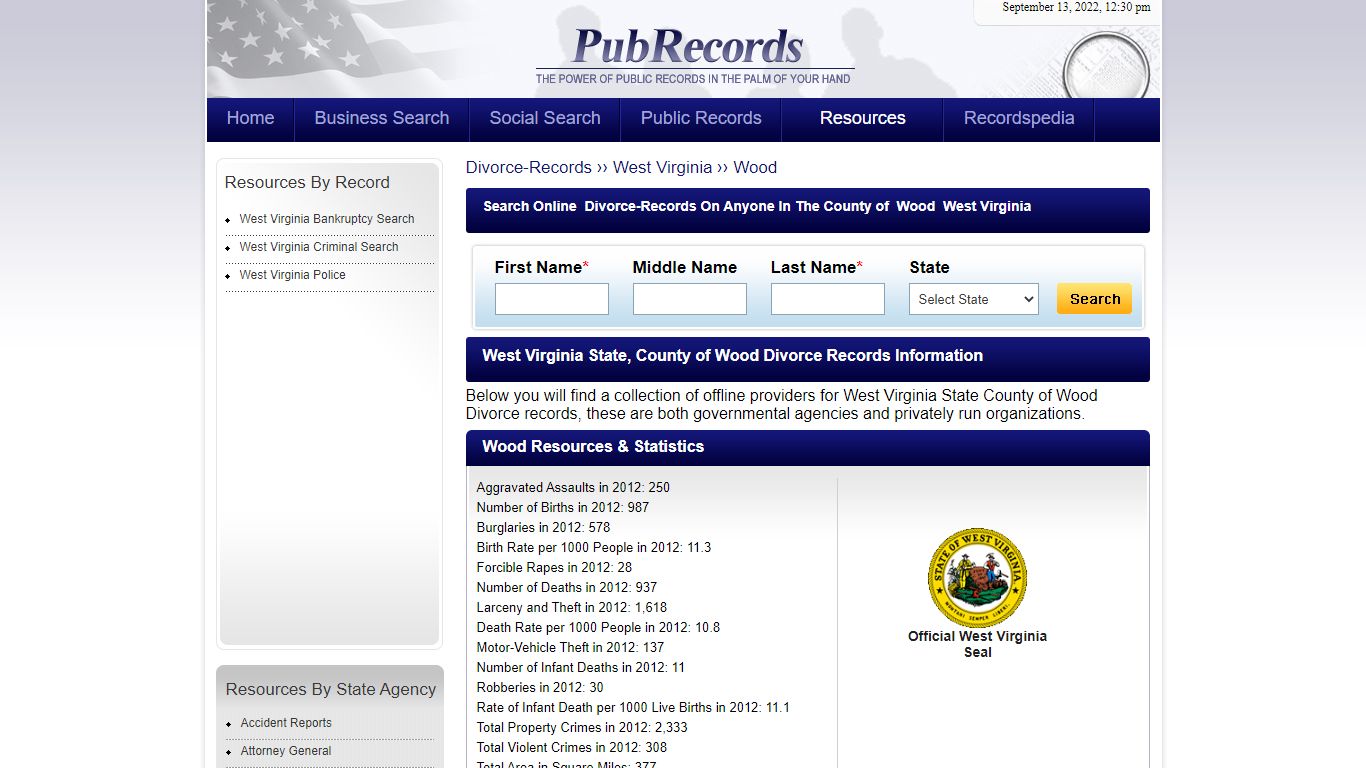Open West Virginia Police link
Viewport: 1366px width, 768px height.
[293, 275]
